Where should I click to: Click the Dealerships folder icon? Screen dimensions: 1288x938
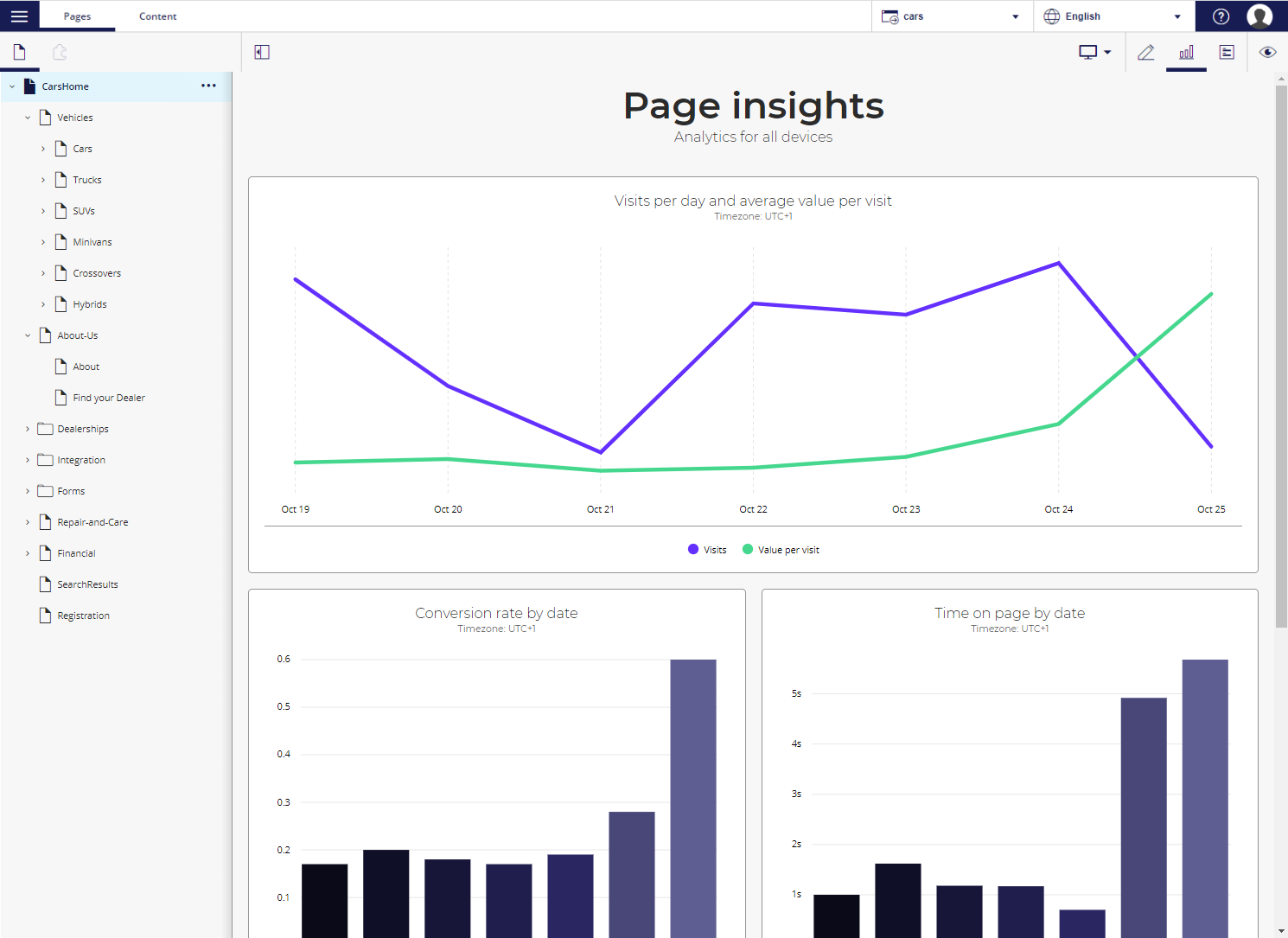pos(46,429)
